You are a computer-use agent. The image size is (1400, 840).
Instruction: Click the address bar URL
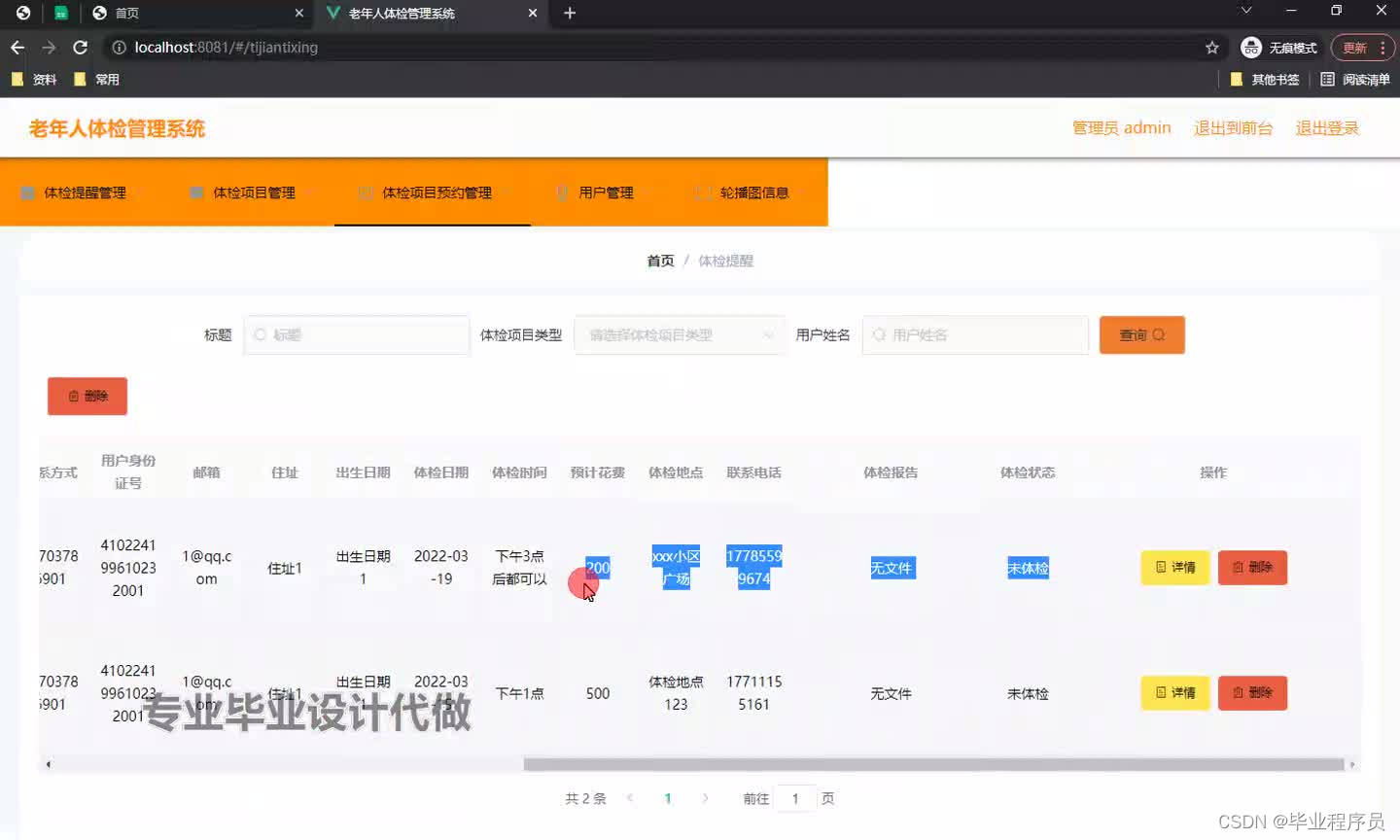(x=226, y=47)
